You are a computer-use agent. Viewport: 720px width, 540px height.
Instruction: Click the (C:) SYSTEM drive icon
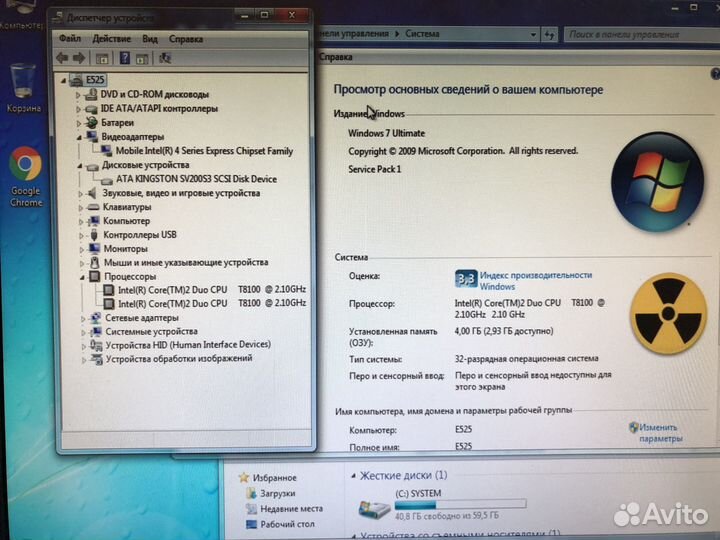(x=374, y=508)
